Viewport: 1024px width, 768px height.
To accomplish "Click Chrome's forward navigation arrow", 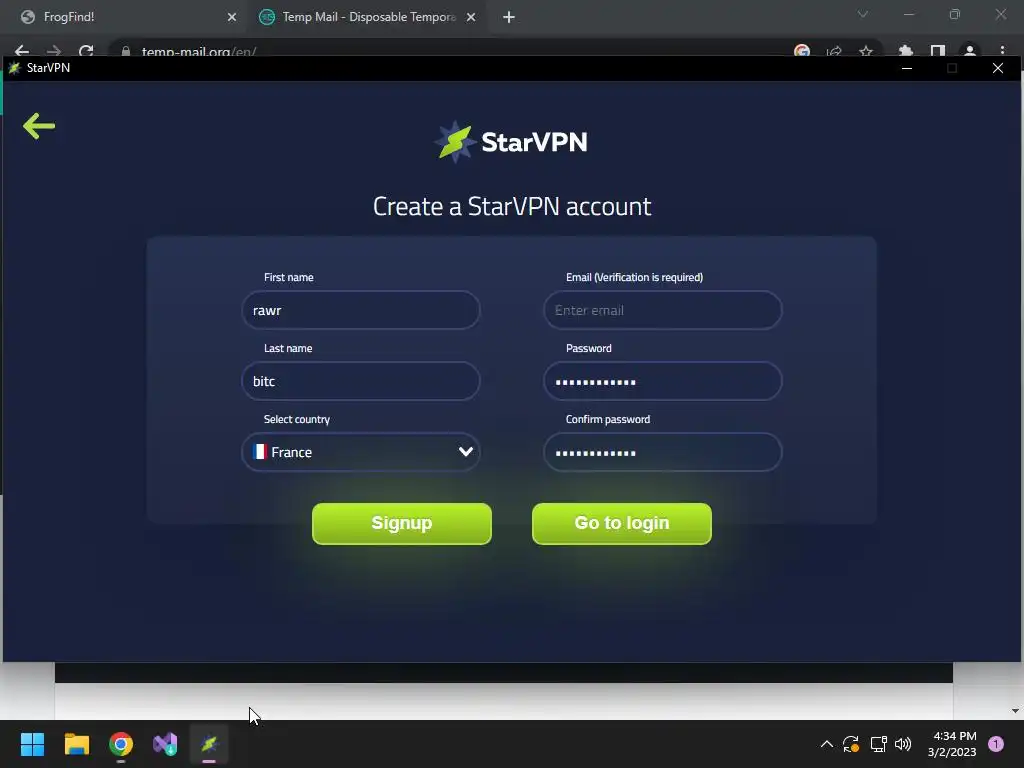I will click(54, 50).
